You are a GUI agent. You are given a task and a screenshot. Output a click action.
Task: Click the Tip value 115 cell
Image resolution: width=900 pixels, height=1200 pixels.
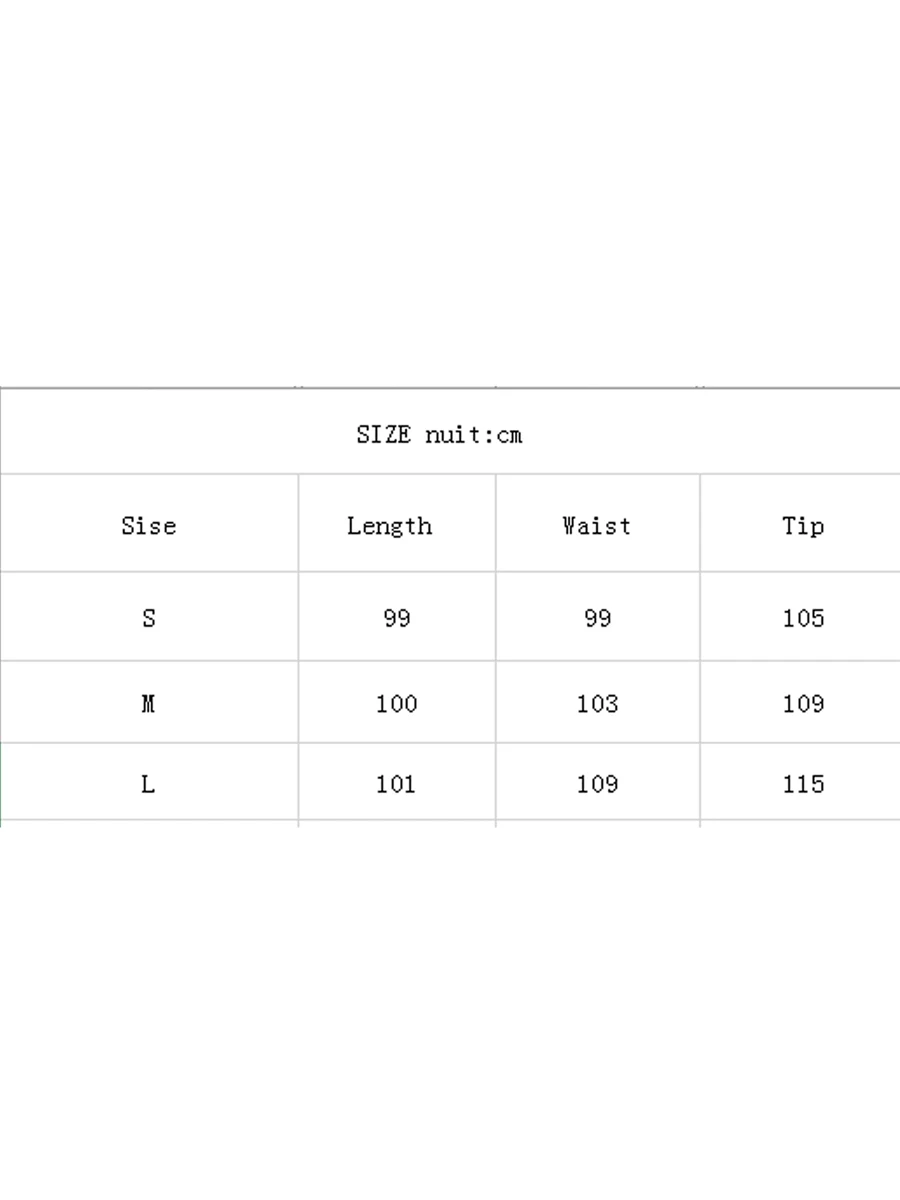pyautogui.click(x=800, y=782)
